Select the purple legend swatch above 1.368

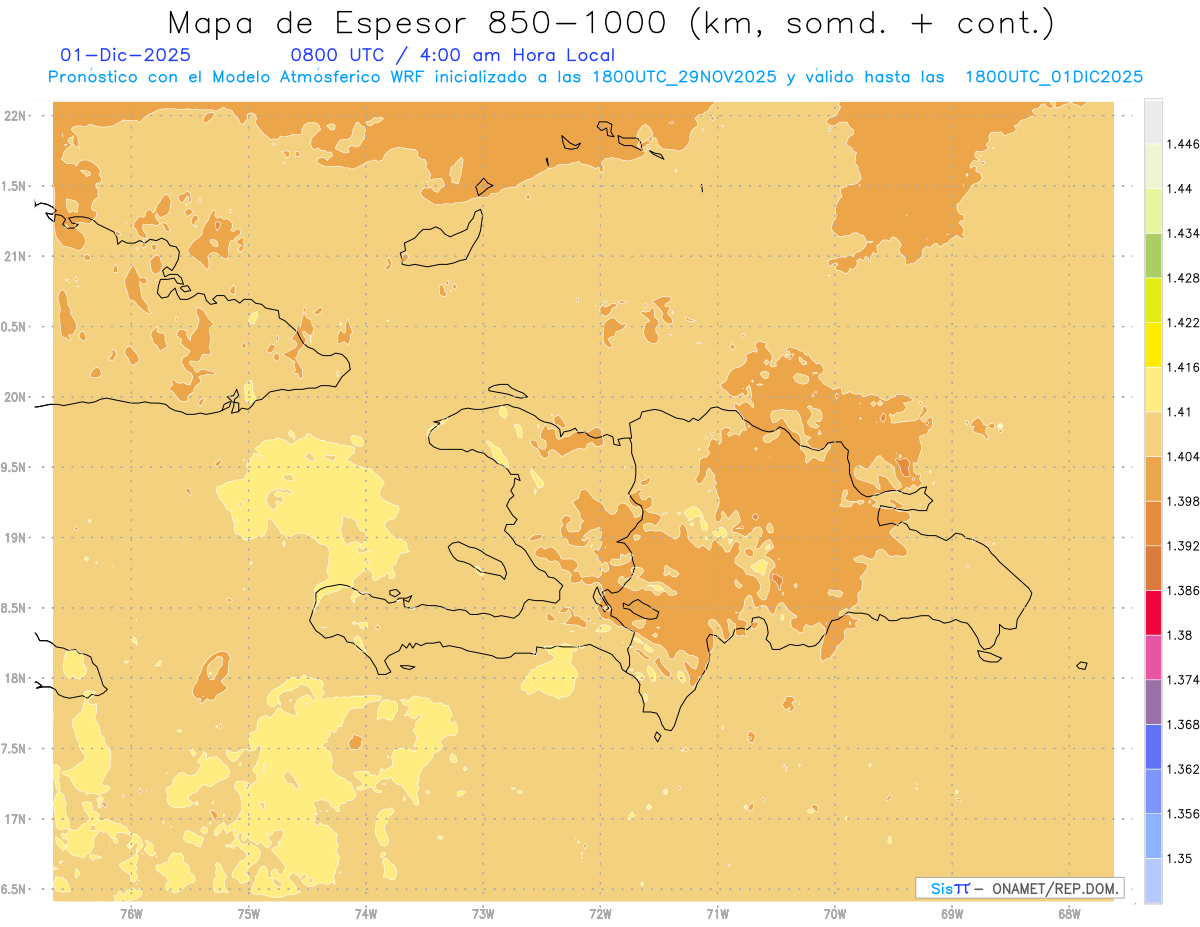click(1153, 702)
